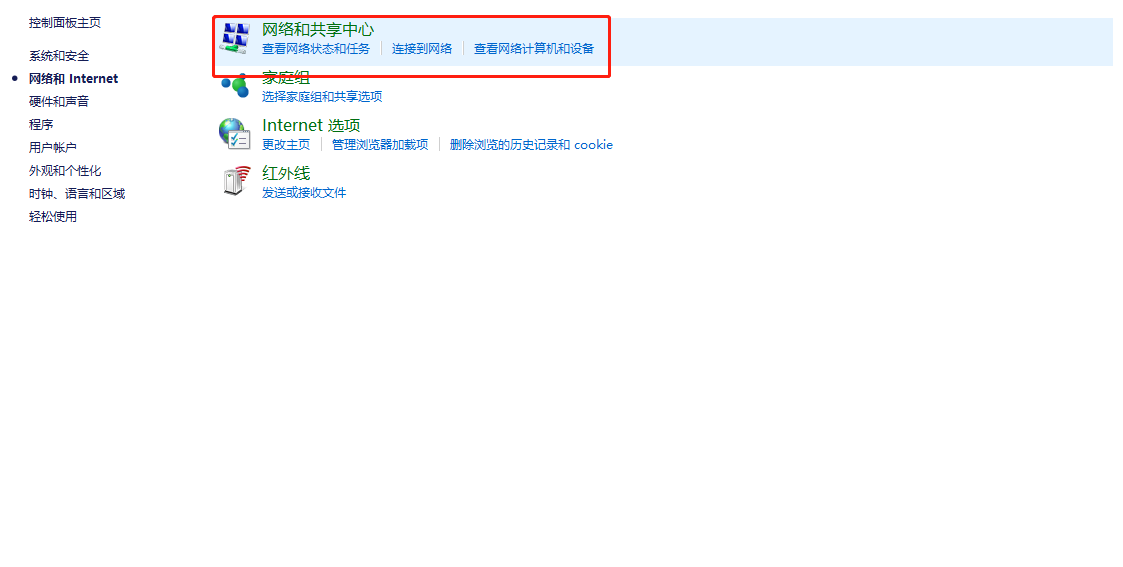
Task: Select 选择家庭组和共享选项
Action: click(x=322, y=97)
